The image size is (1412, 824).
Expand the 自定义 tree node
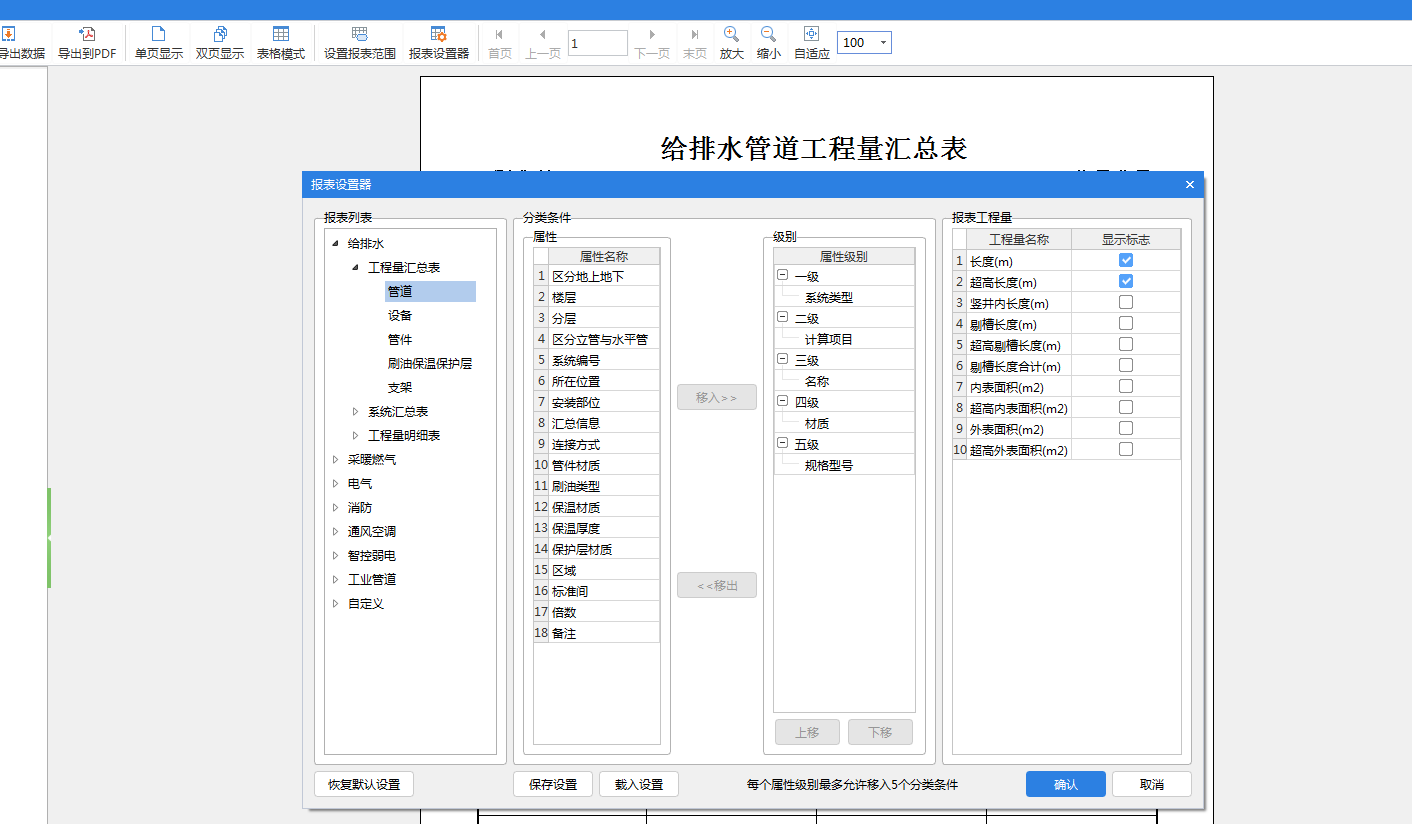[x=335, y=603]
